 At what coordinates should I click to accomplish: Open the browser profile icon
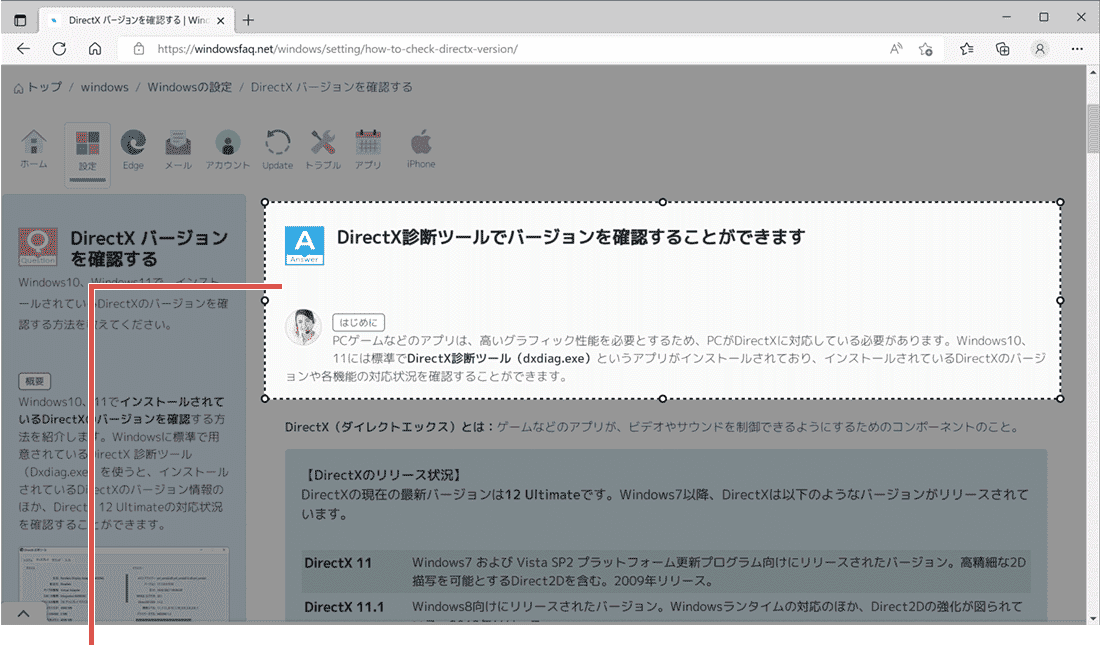click(1040, 49)
